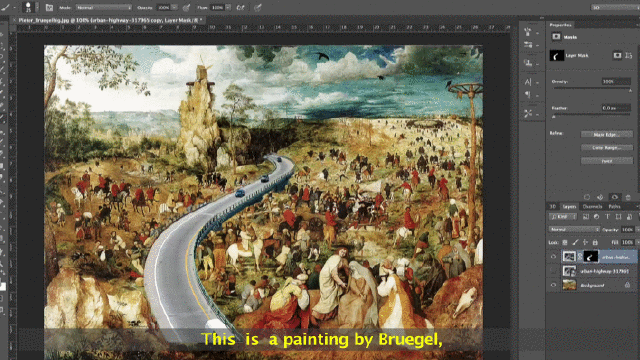Open the Flow slider dropdown arrow
This screenshot has width=640, height=360.
coord(228,7)
